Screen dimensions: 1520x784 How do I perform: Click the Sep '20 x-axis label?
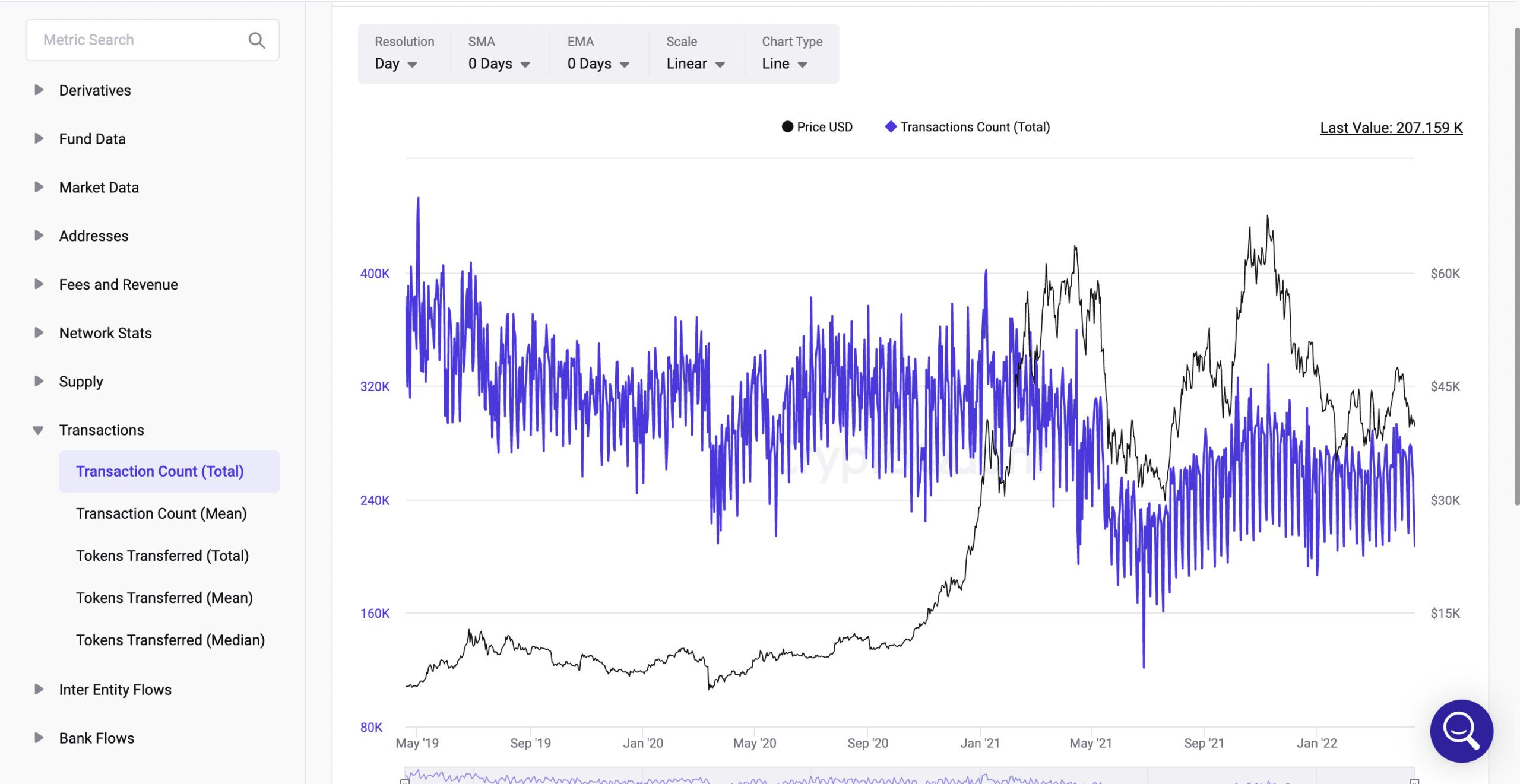click(x=868, y=743)
